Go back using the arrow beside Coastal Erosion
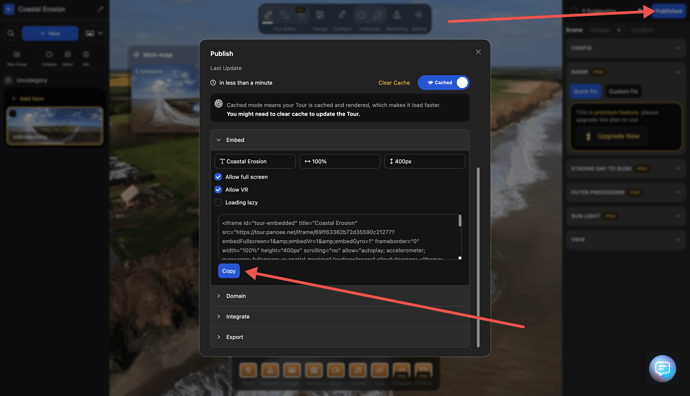 point(9,9)
